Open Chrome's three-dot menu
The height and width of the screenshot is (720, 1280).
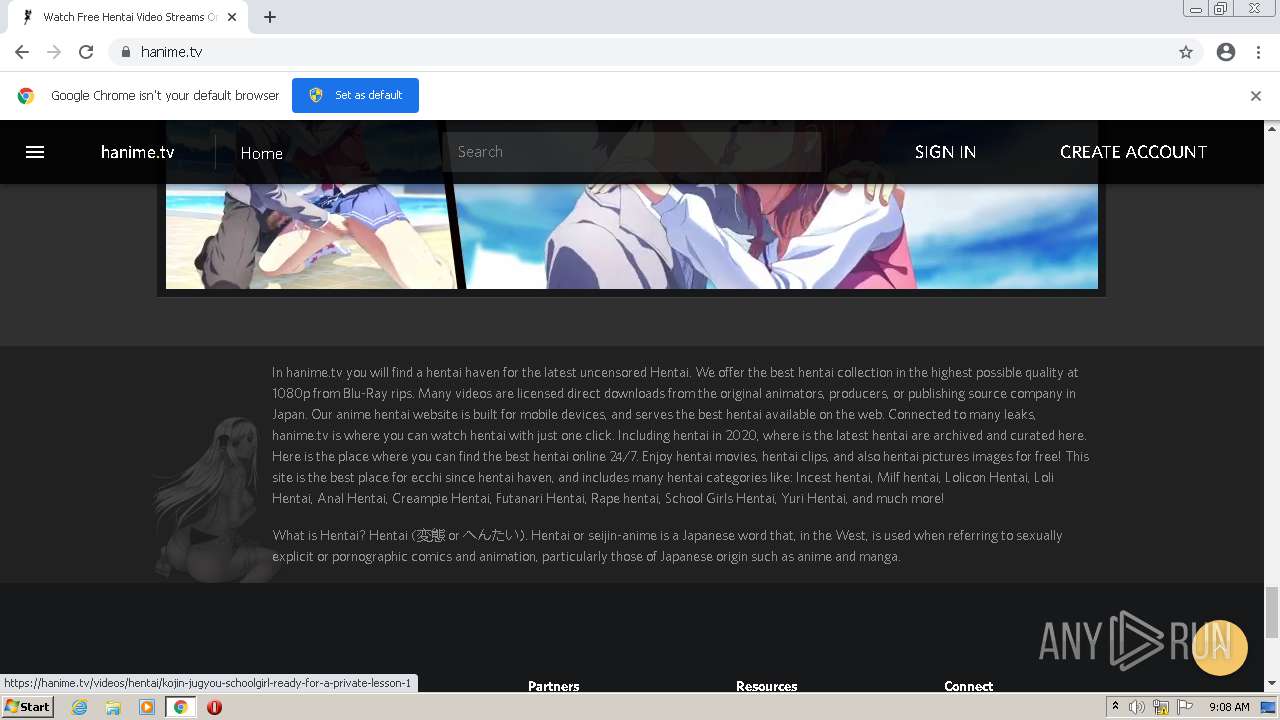(1258, 52)
